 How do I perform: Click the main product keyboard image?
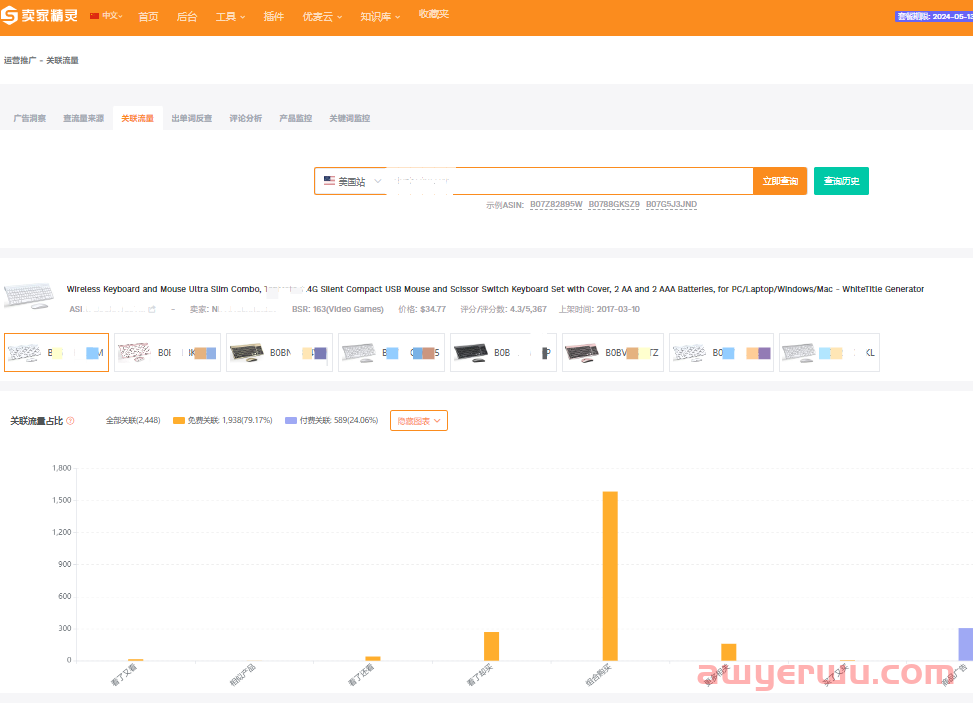29,294
